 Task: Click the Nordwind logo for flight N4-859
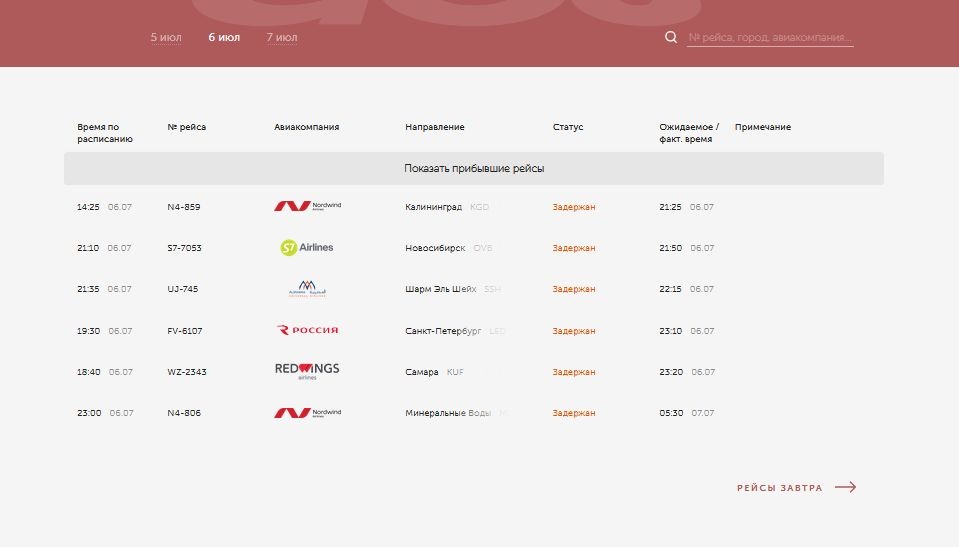coord(307,206)
